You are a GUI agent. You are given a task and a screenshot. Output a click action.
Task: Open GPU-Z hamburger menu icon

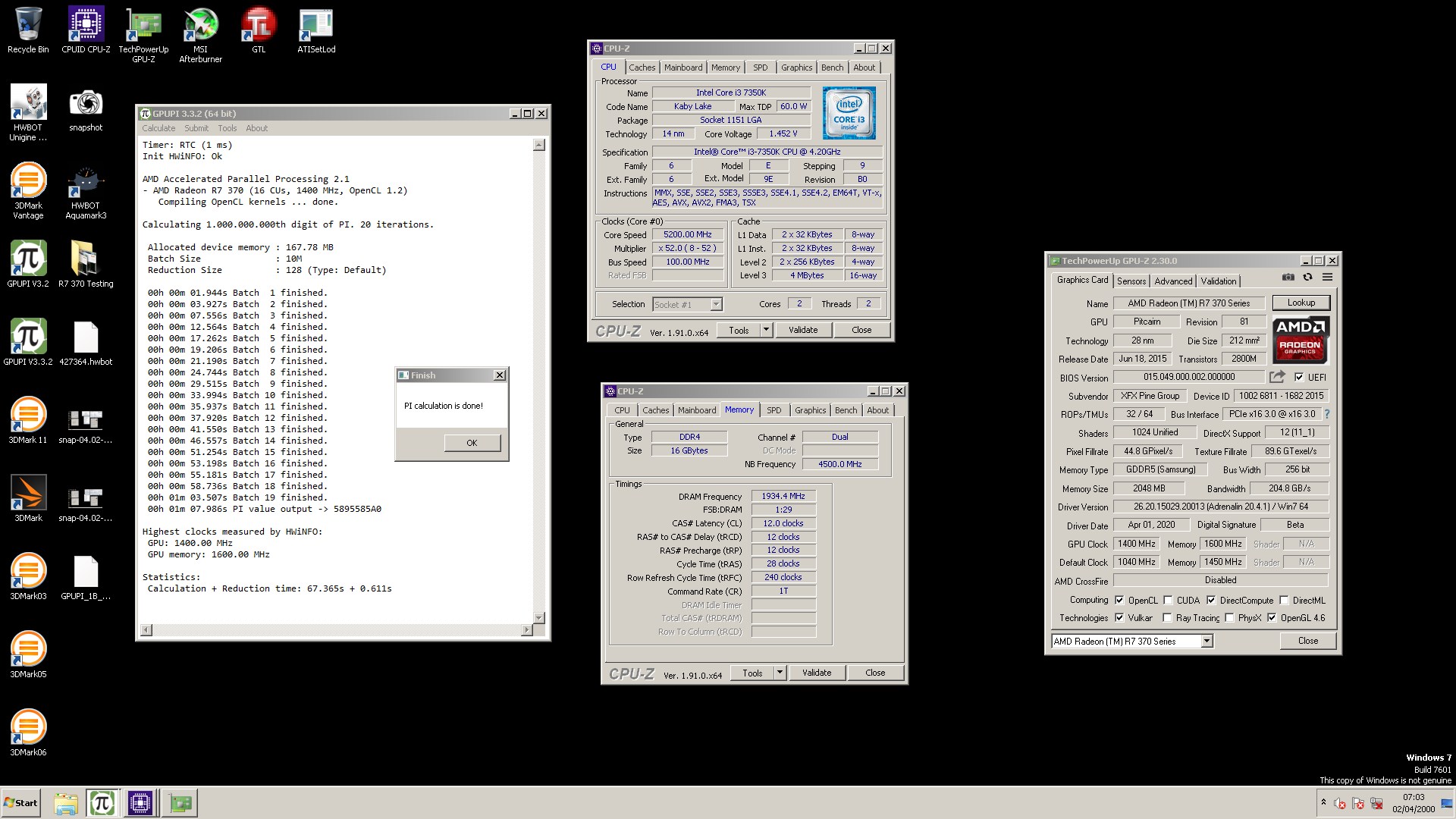coord(1327,278)
